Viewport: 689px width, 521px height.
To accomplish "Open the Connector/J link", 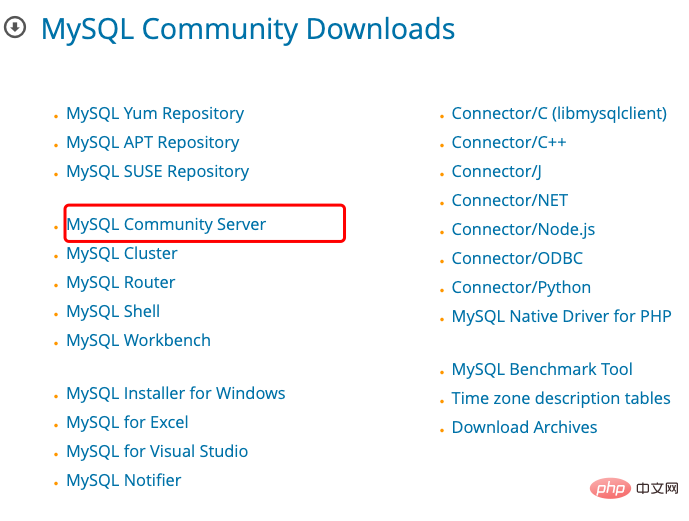I will 497,172.
